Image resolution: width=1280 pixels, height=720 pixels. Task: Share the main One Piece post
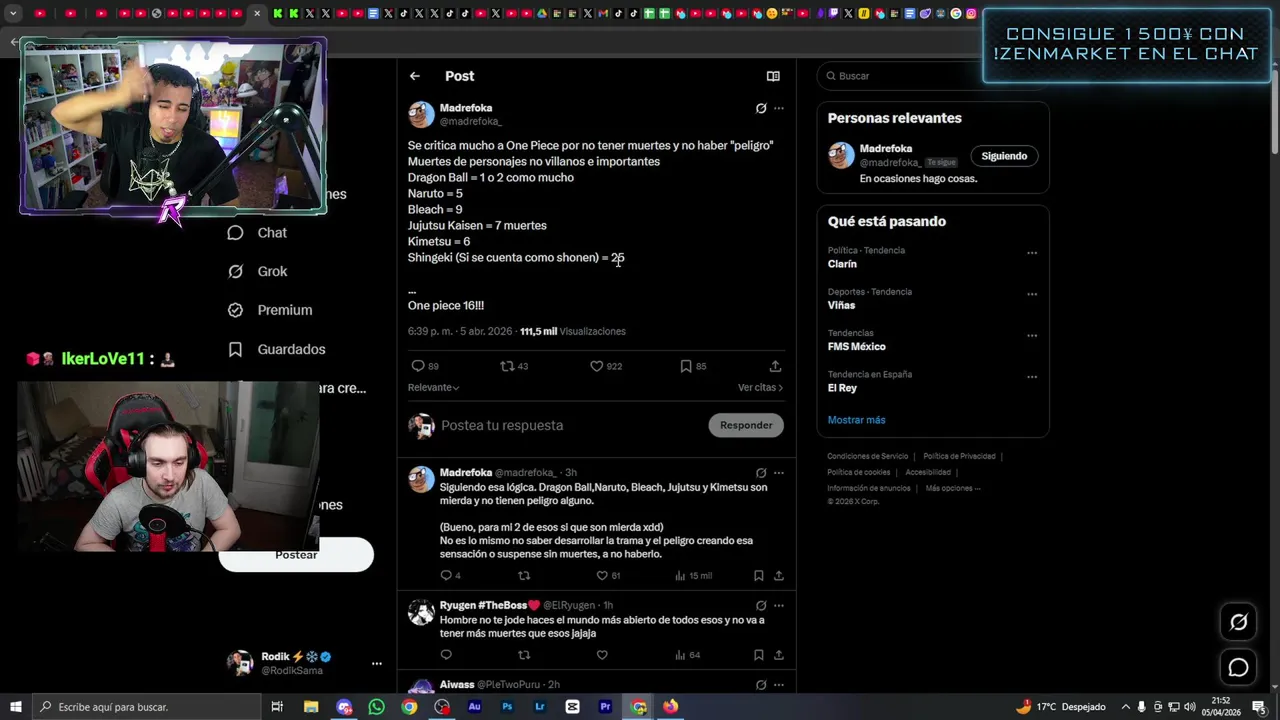[x=775, y=366]
